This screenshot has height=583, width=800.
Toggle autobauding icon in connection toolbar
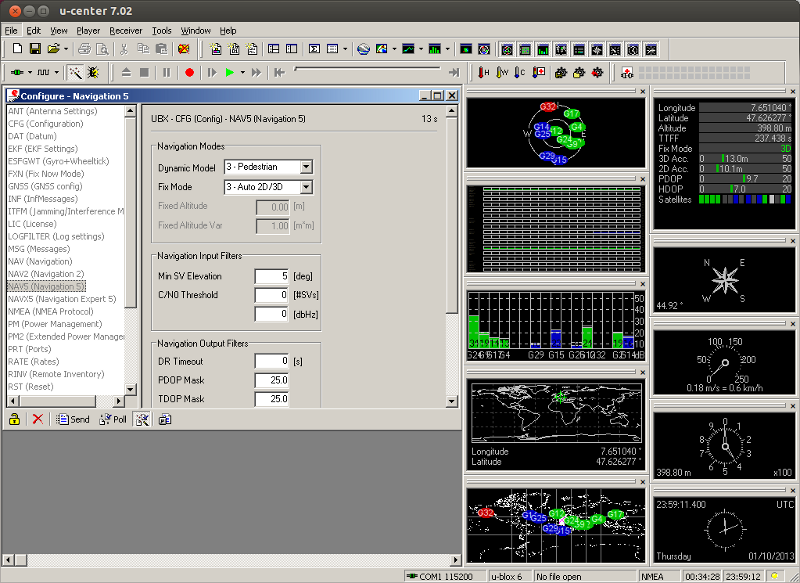tap(76, 73)
